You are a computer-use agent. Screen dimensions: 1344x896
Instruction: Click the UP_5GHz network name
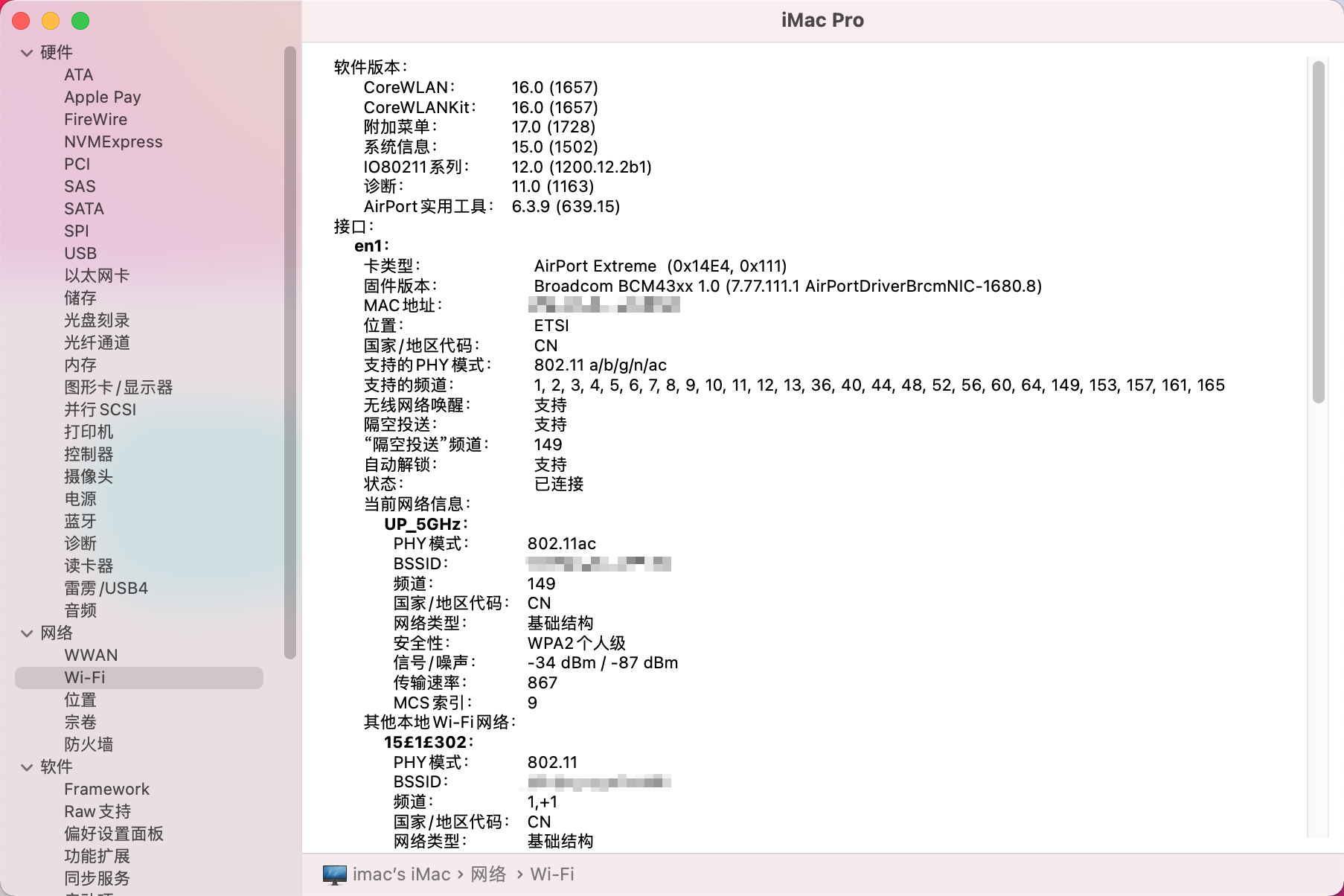point(426,525)
